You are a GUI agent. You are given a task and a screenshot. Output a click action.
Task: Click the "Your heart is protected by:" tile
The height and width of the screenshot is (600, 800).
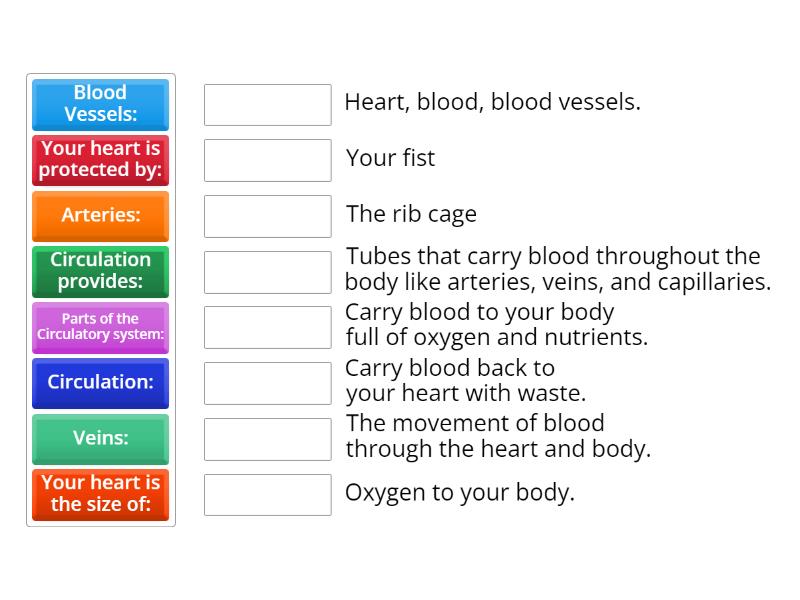100,160
